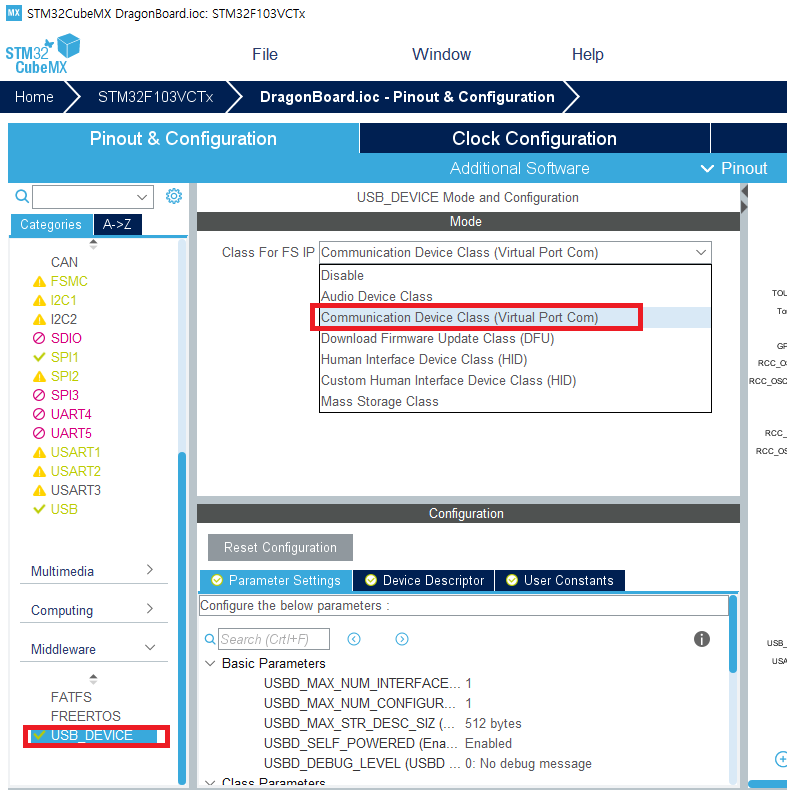Image resolution: width=787 pixels, height=795 pixels.
Task: Open the Window menu
Action: 441,54
